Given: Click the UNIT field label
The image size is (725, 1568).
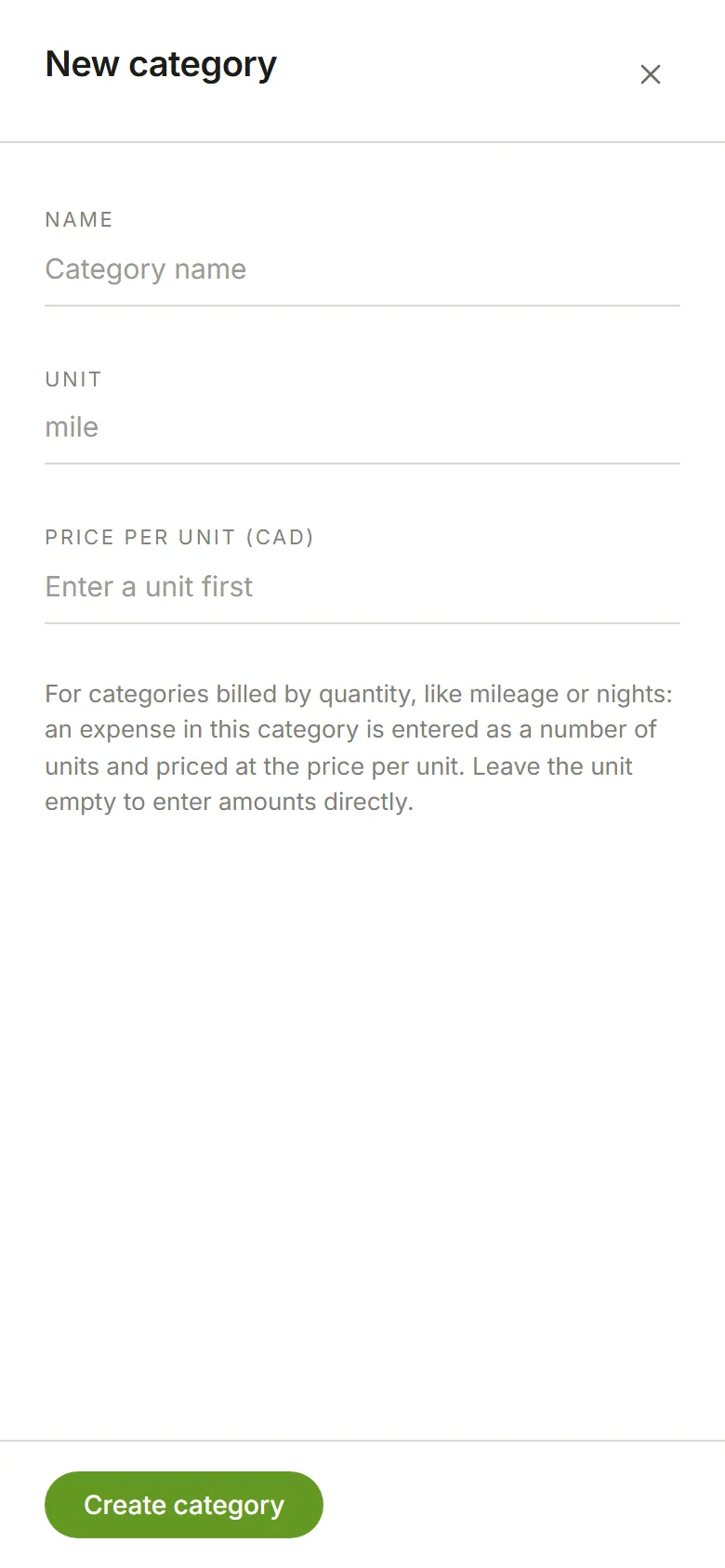Looking at the screenshot, I should [x=73, y=379].
